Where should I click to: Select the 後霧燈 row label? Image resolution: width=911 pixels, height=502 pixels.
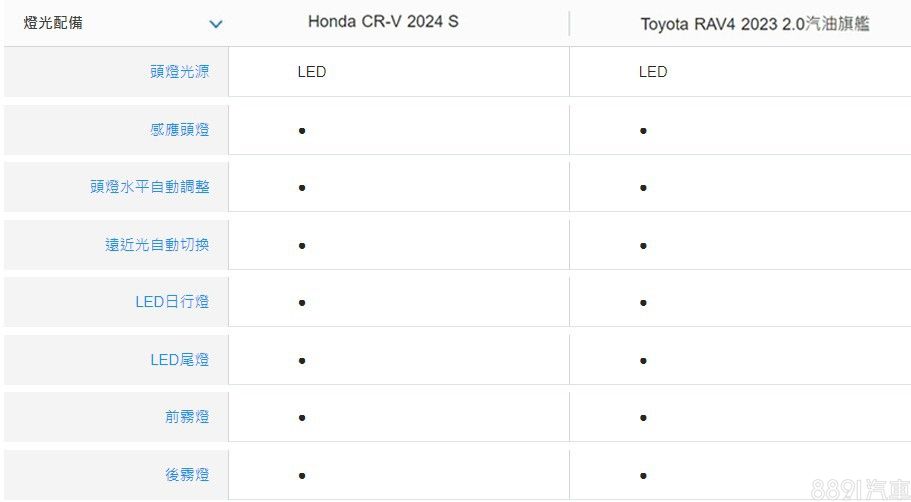tap(187, 475)
